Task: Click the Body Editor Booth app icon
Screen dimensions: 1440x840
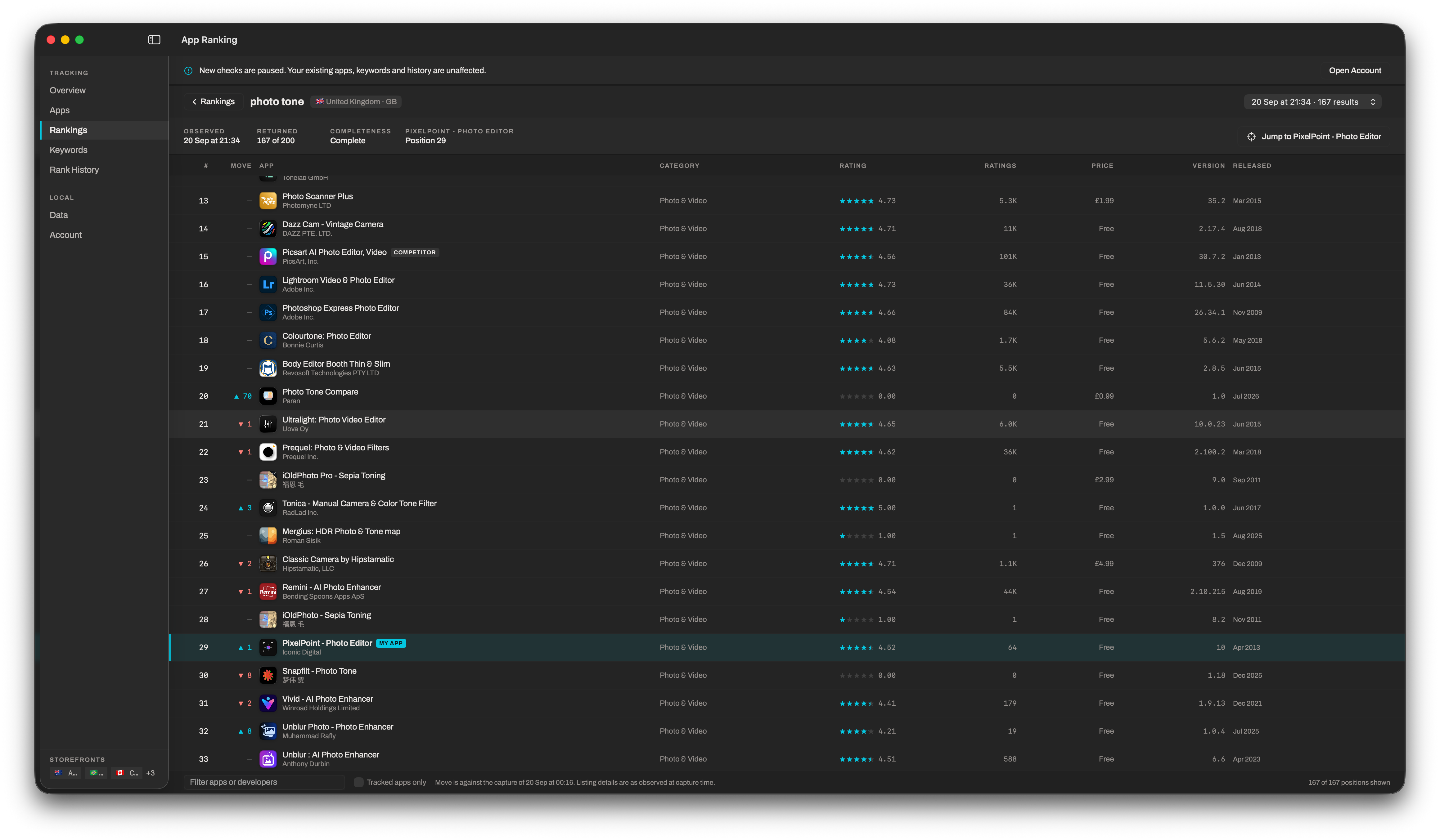Action: [268, 368]
